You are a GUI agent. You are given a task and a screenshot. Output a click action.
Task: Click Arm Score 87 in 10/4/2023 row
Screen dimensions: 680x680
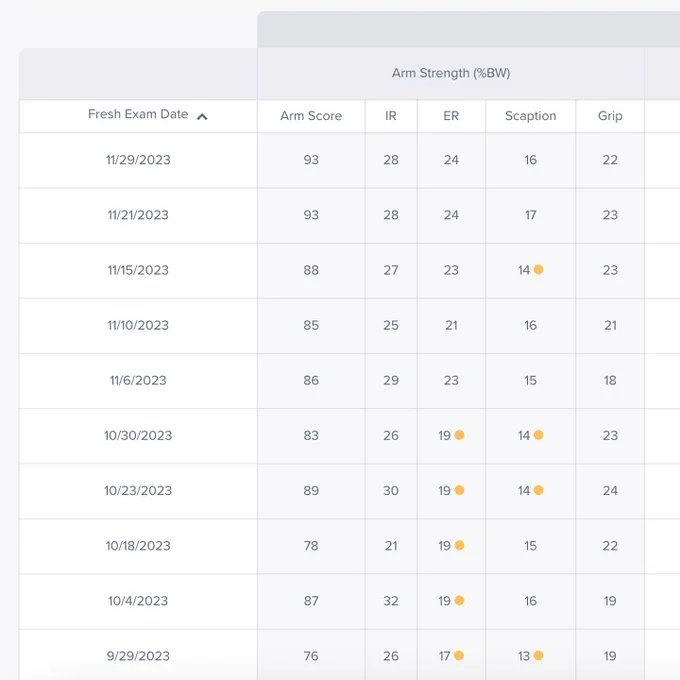(311, 601)
